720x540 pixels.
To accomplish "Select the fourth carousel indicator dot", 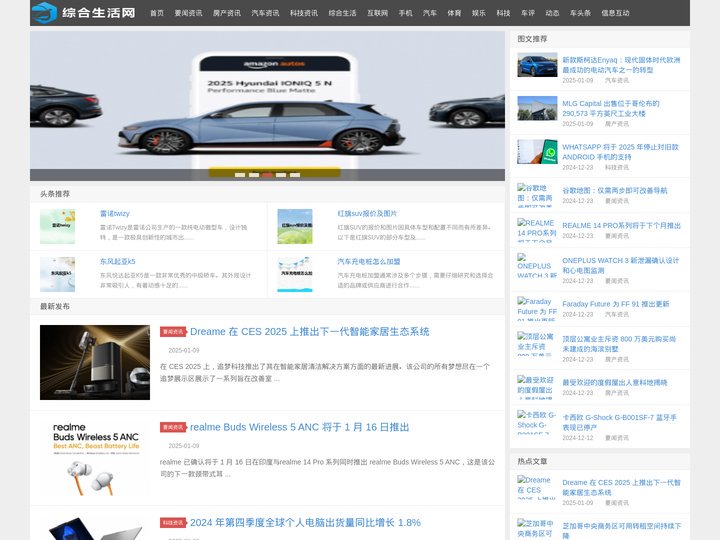I will (x=281, y=175).
